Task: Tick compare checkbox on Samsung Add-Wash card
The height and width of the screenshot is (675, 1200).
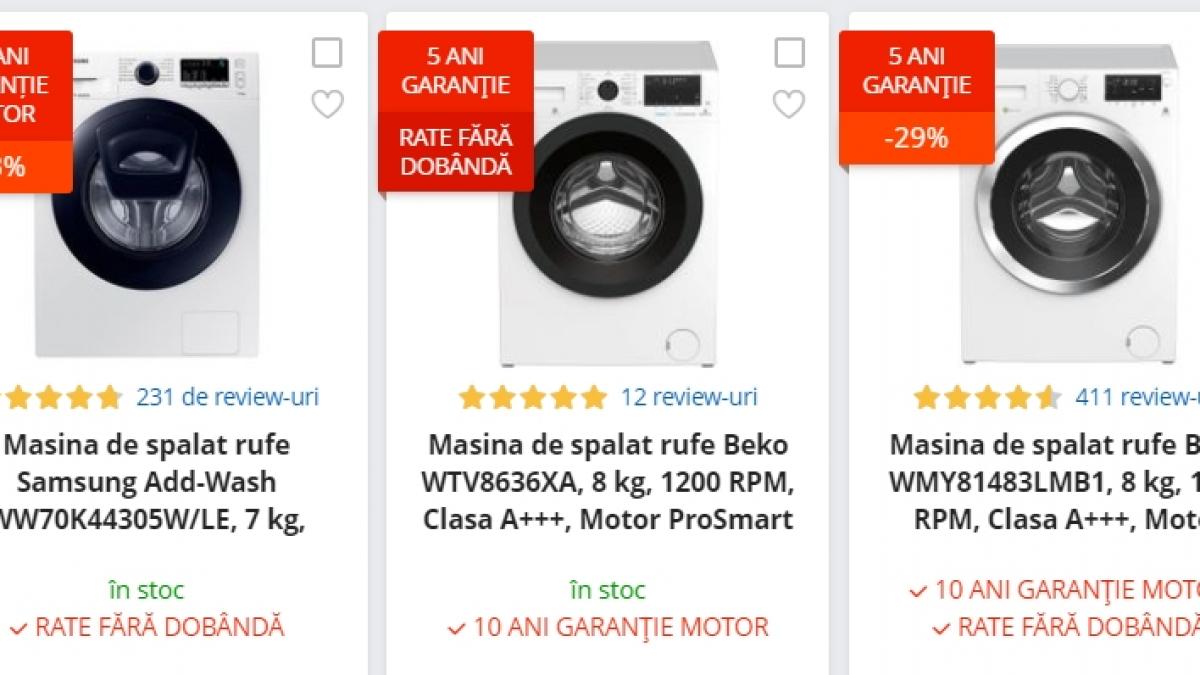Action: pos(327,53)
